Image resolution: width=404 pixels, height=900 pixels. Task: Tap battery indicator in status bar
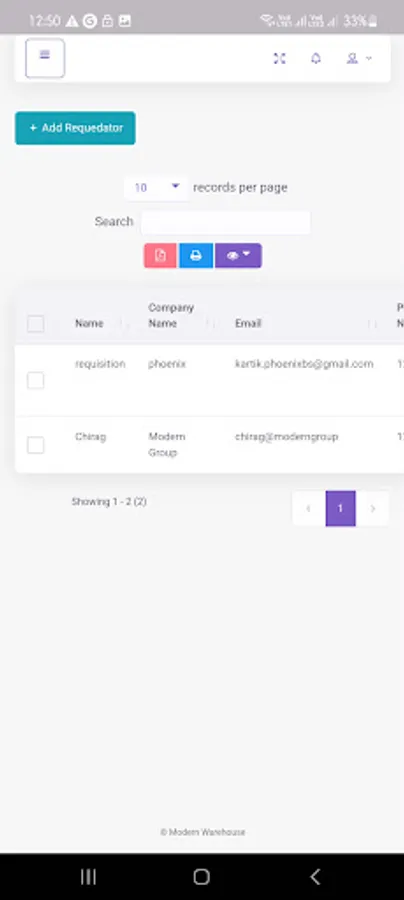point(360,21)
